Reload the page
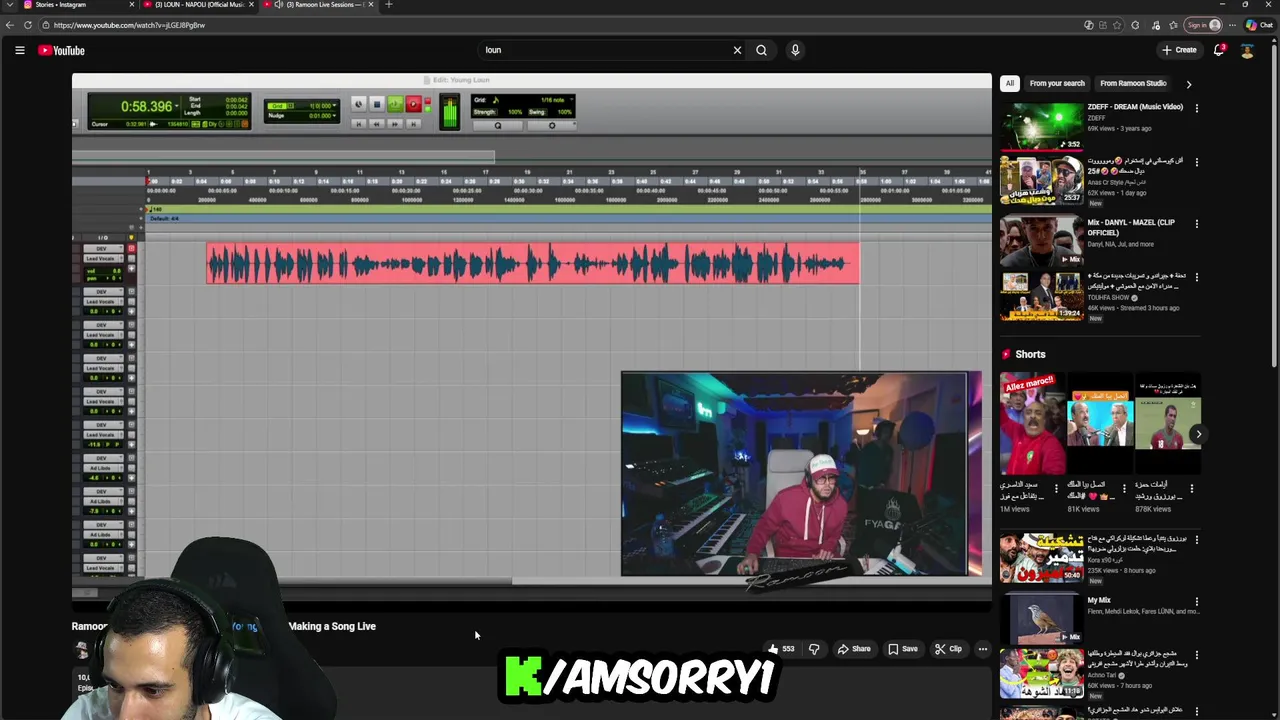The image size is (1280, 720). tap(28, 25)
